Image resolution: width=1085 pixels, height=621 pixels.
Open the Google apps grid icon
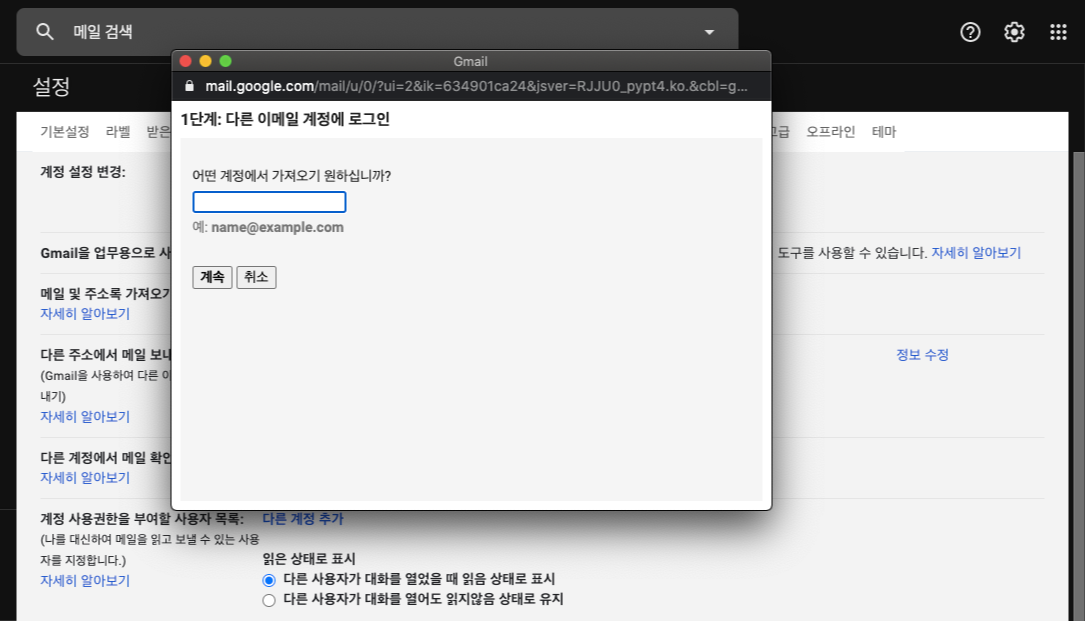(x=1058, y=32)
